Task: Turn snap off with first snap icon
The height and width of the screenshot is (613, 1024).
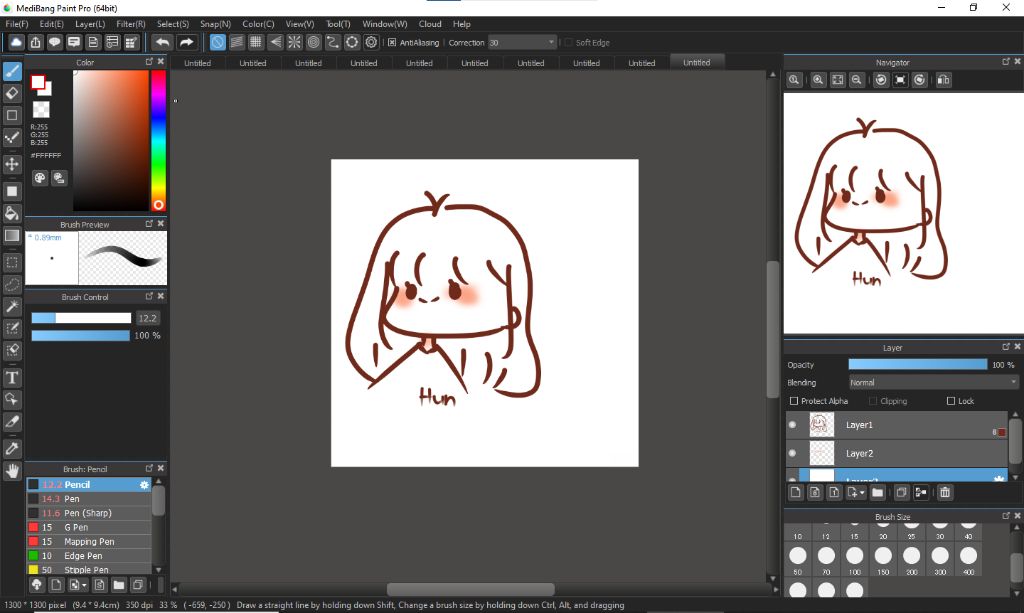Action: coord(217,42)
